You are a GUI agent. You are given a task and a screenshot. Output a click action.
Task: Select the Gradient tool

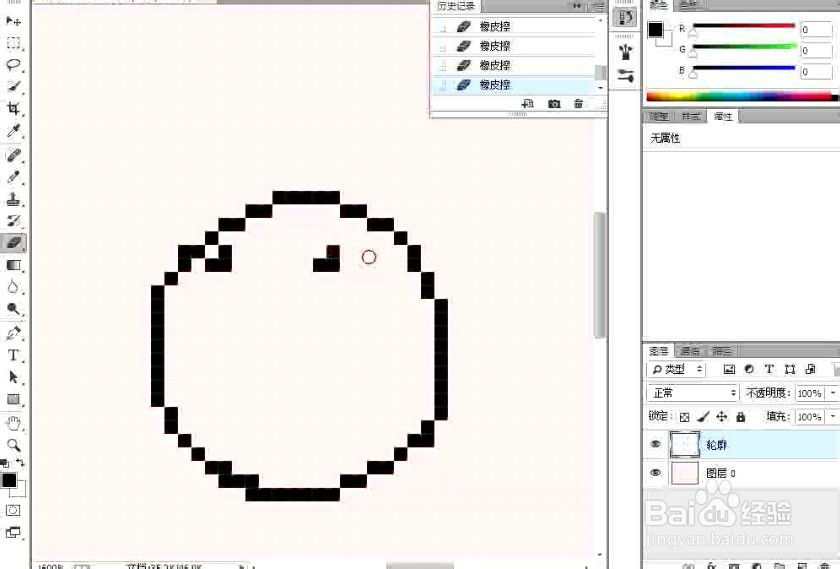pyautogui.click(x=13, y=265)
